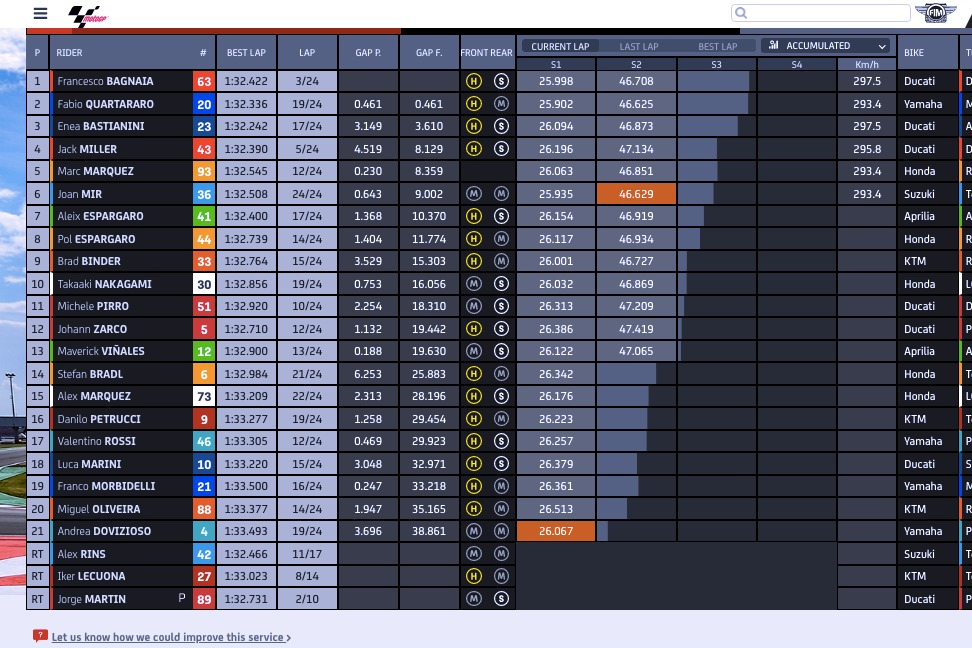Switch to the CURRENT LAP view
The width and height of the screenshot is (972, 648).
(x=560, y=46)
